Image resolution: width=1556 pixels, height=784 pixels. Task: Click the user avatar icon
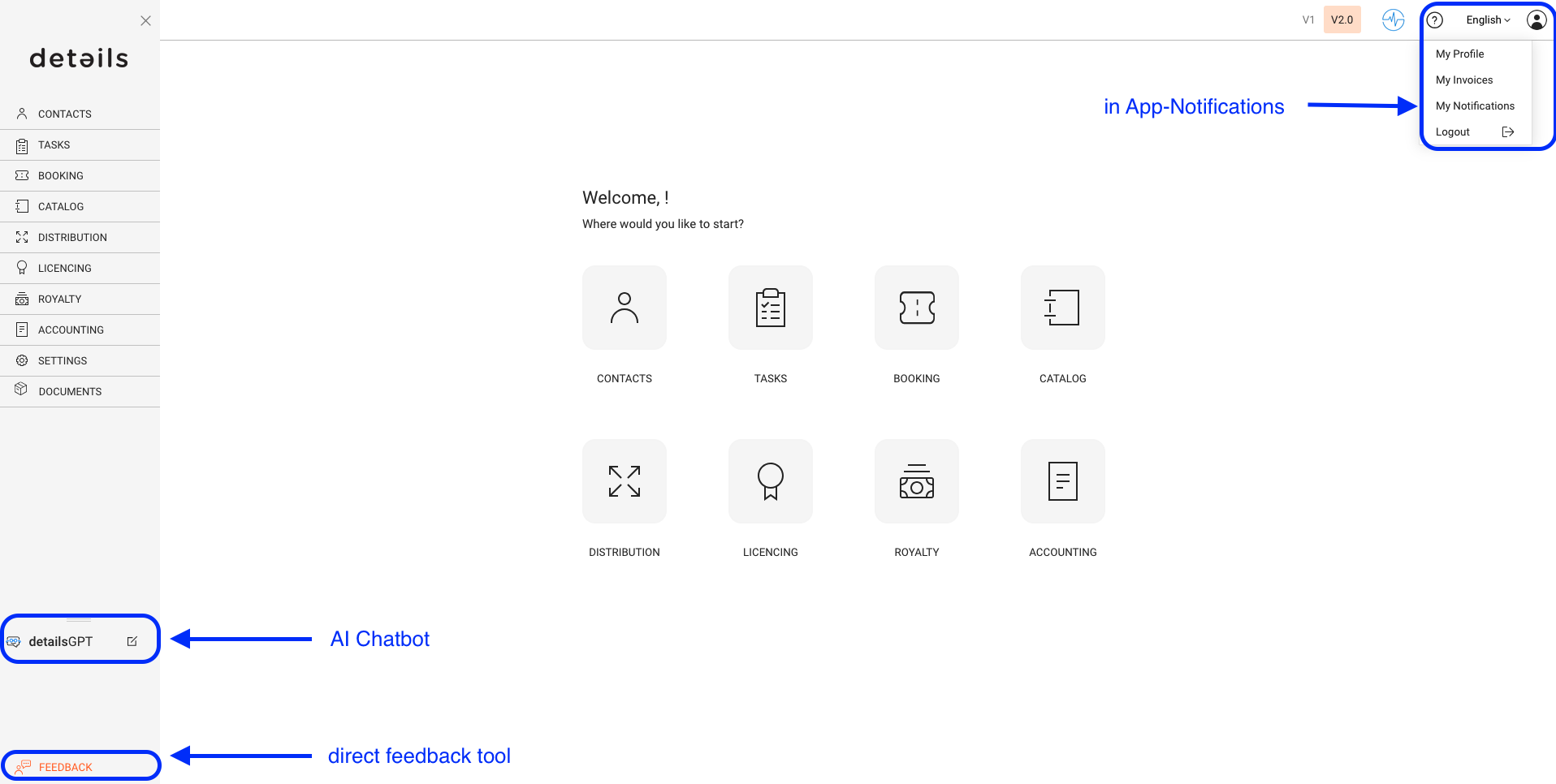1537,20
